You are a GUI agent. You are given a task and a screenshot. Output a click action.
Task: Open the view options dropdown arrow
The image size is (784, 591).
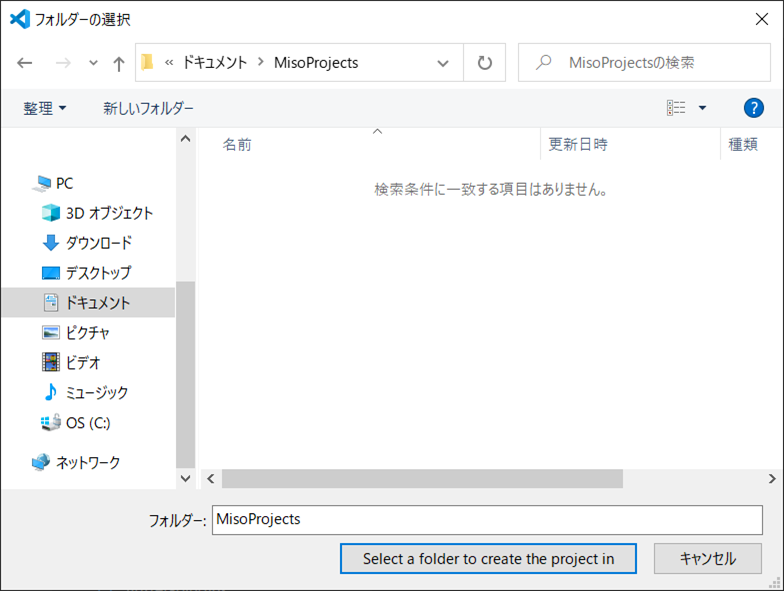click(x=702, y=108)
